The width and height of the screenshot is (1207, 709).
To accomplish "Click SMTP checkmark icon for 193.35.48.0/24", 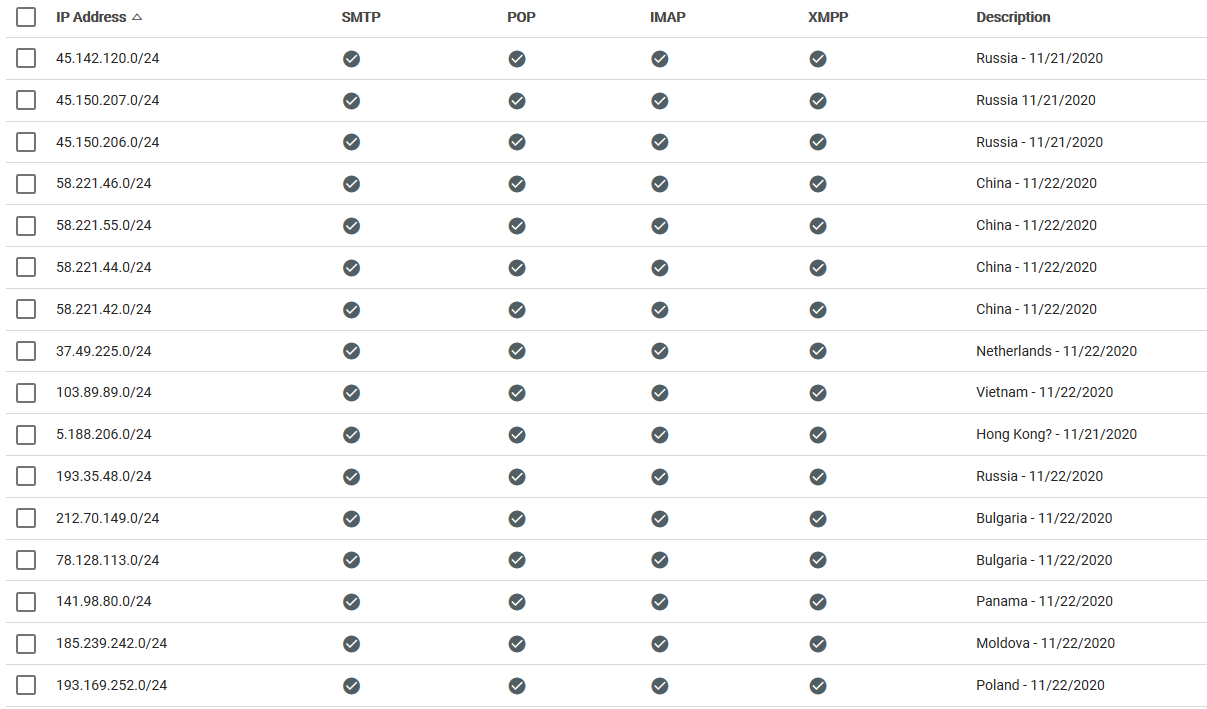I will [x=351, y=476].
